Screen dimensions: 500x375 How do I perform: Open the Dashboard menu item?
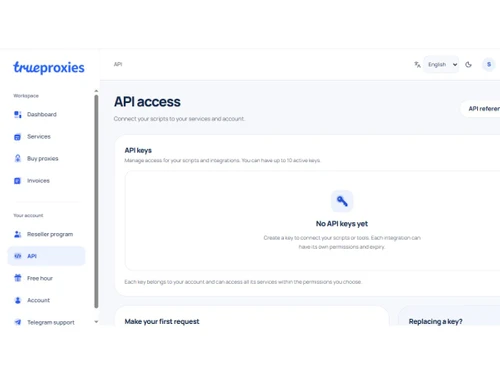click(46, 114)
